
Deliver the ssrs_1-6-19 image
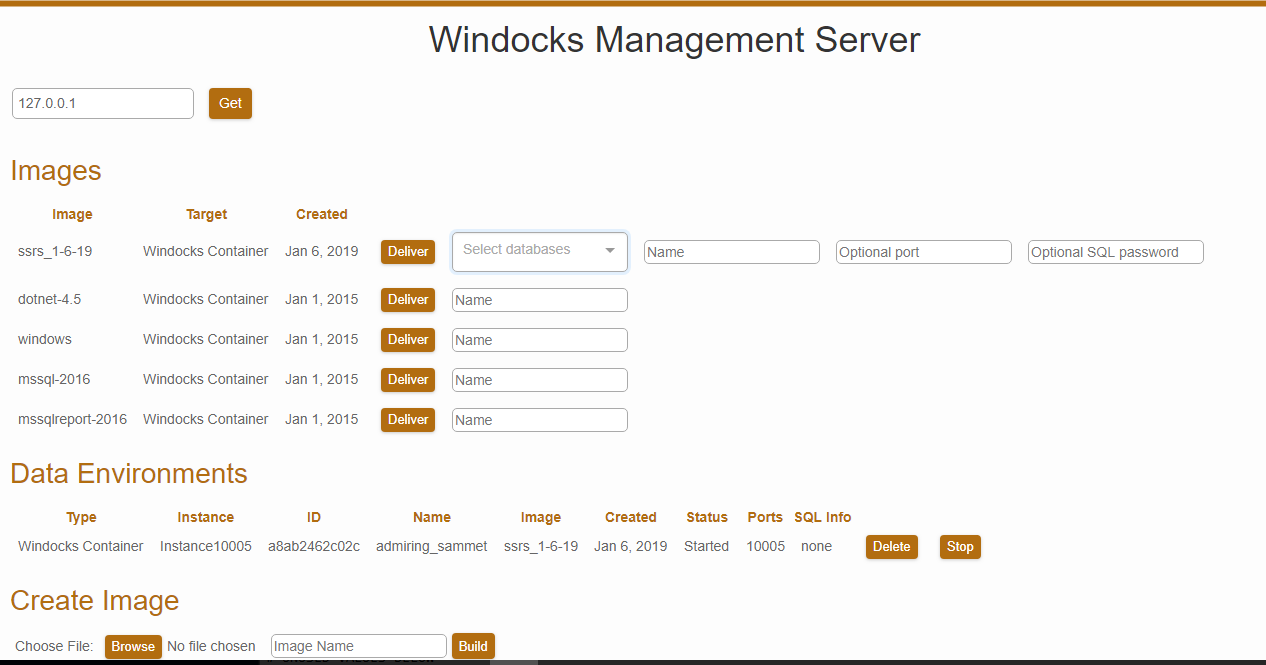tap(408, 251)
